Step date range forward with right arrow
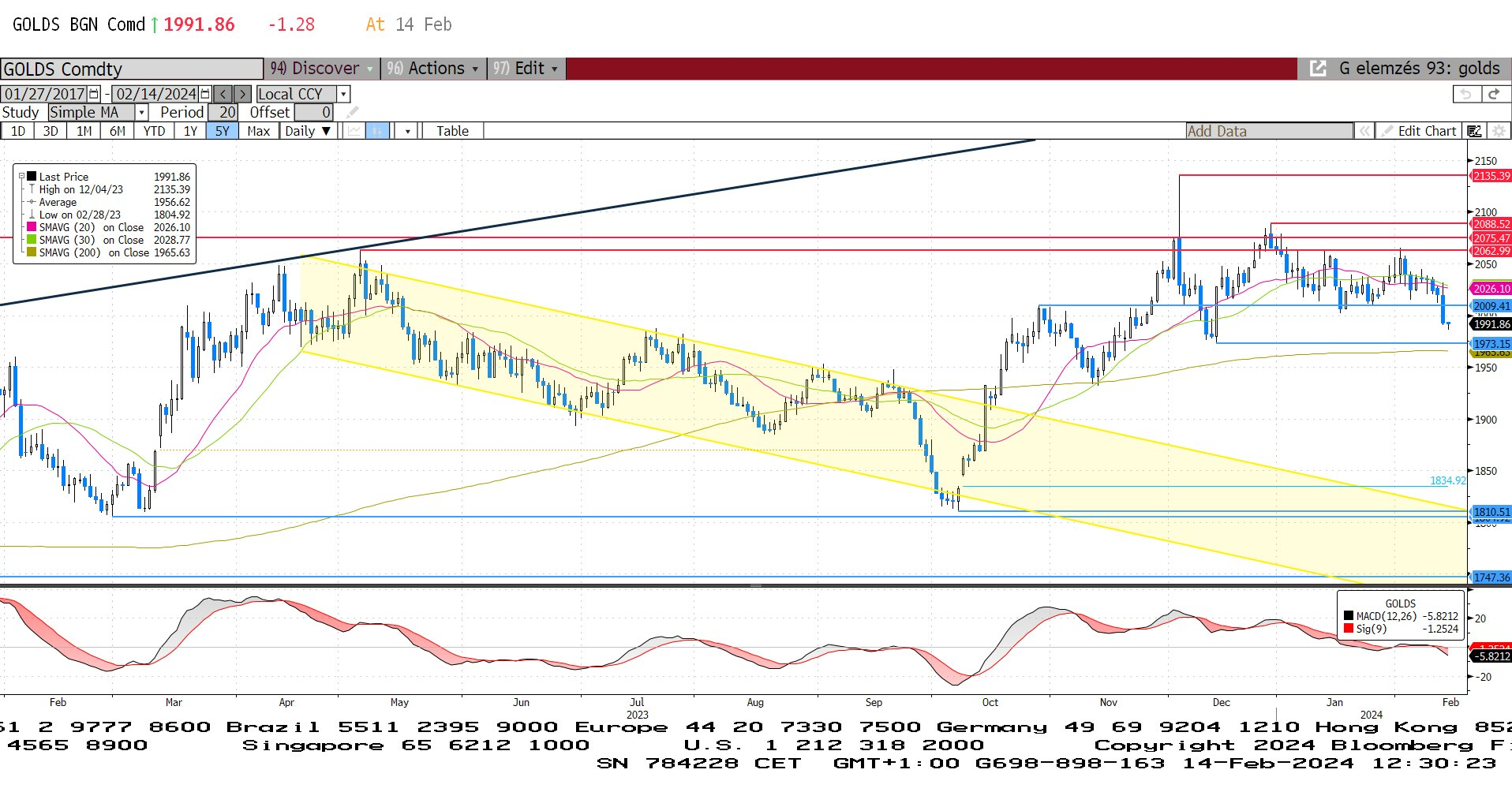The width and height of the screenshot is (1512, 807). [242, 94]
